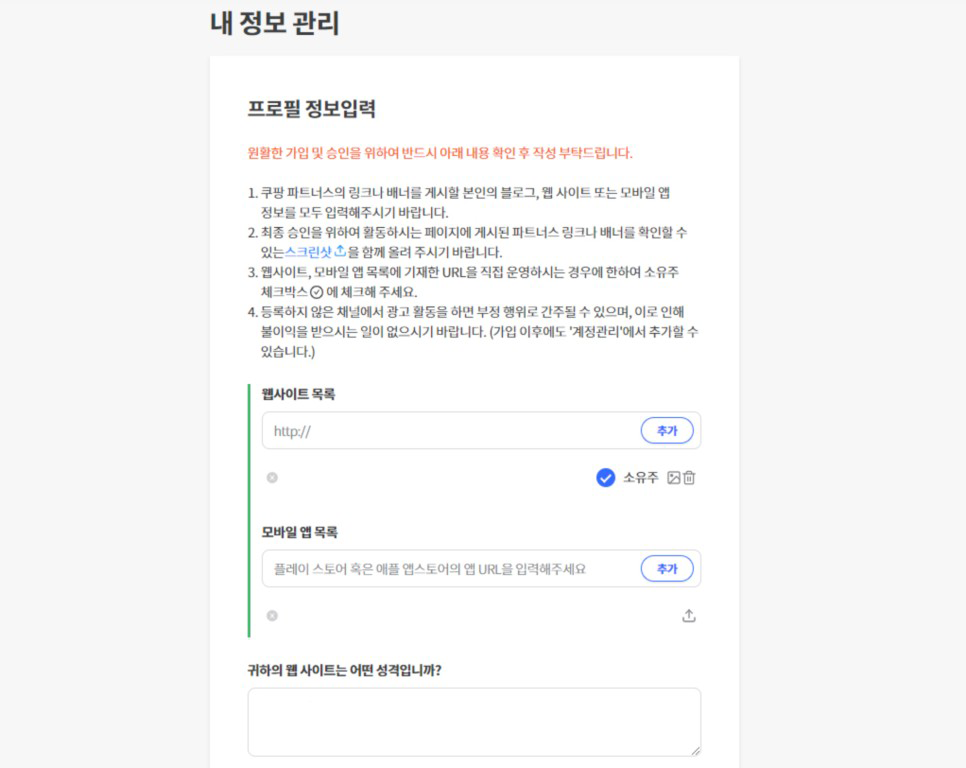Image resolution: width=966 pixels, height=768 pixels.
Task: Toggle the blue 소유주 owner checkbox
Action: 606,478
